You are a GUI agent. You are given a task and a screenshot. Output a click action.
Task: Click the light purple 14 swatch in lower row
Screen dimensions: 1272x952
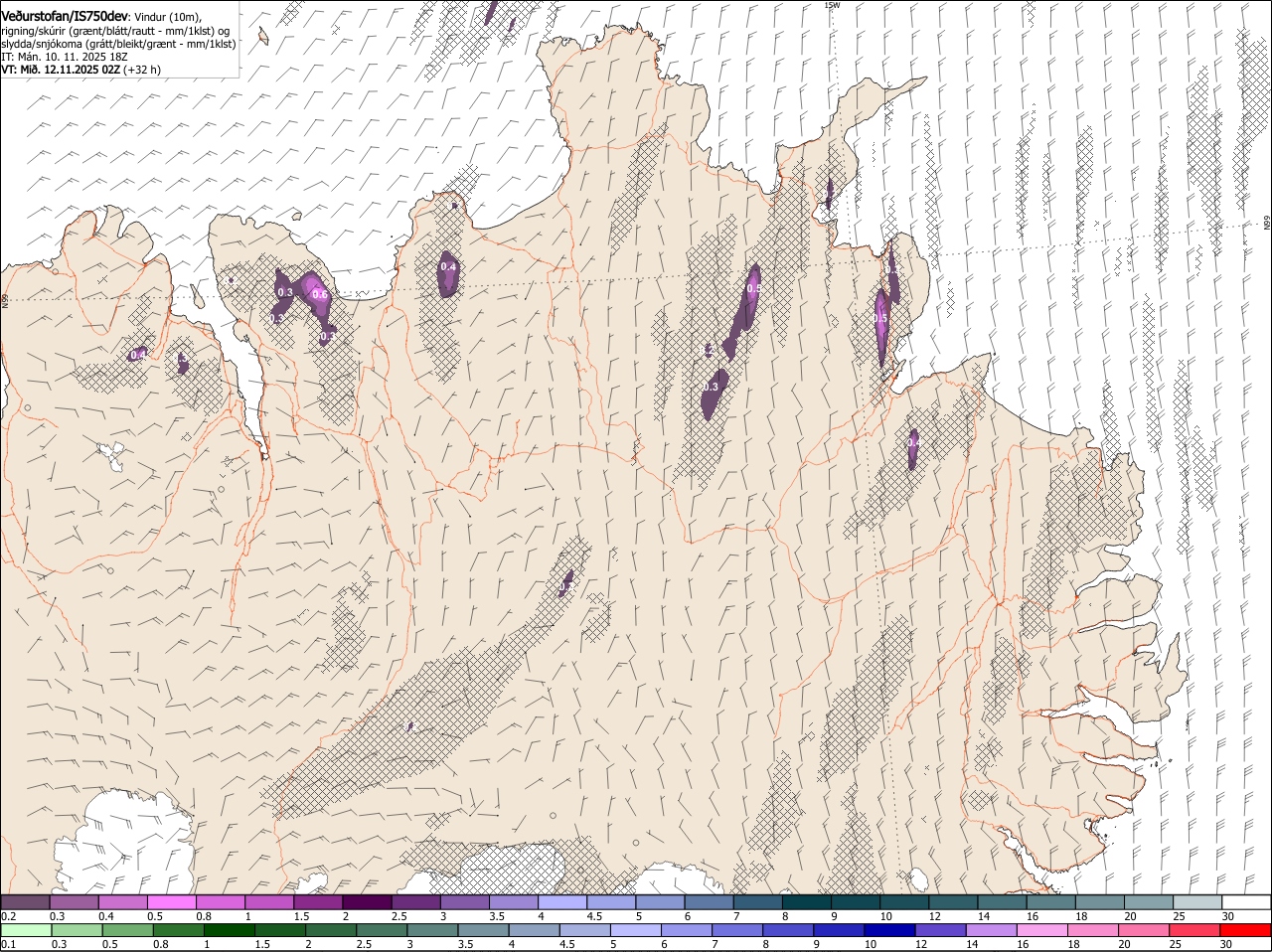coord(990,930)
